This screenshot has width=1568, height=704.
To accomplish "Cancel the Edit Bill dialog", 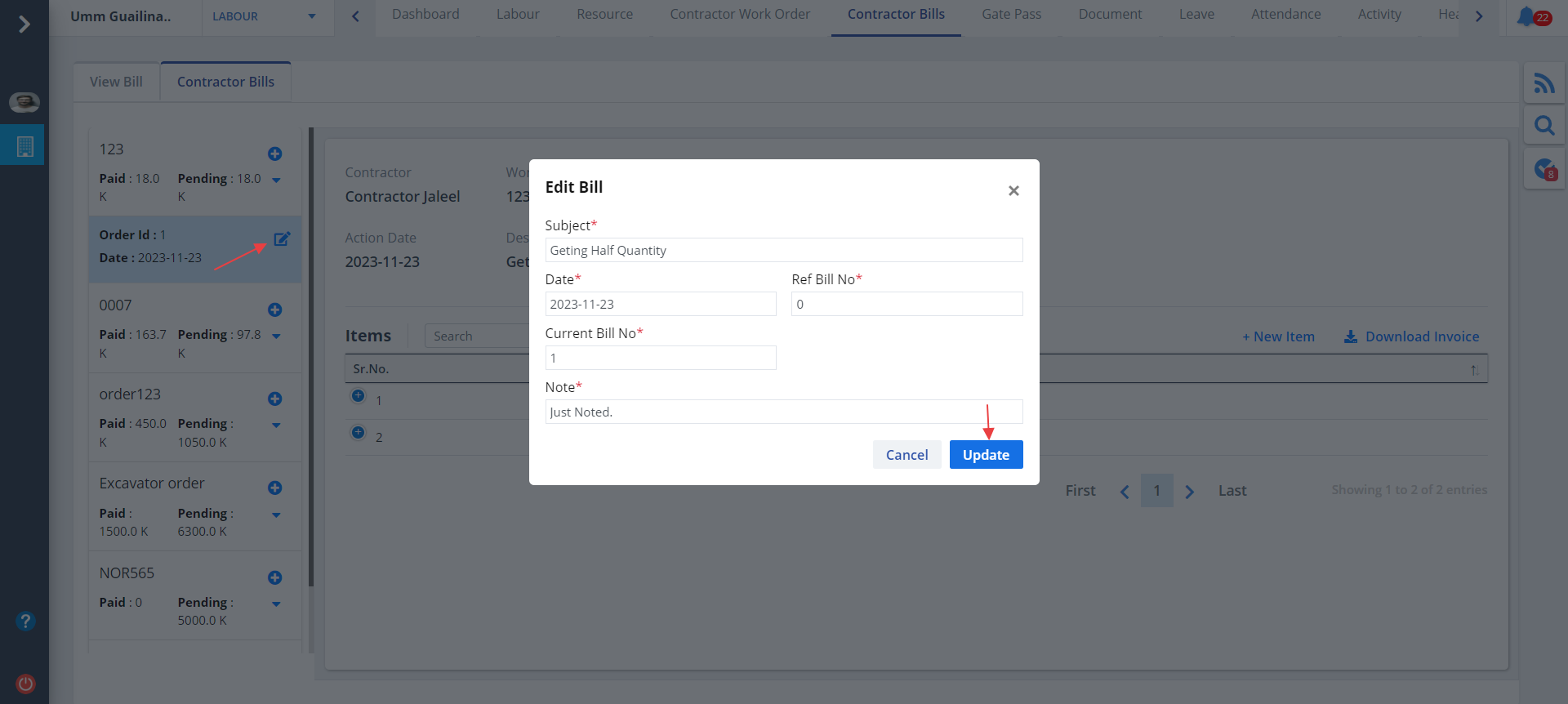I will pos(906,455).
